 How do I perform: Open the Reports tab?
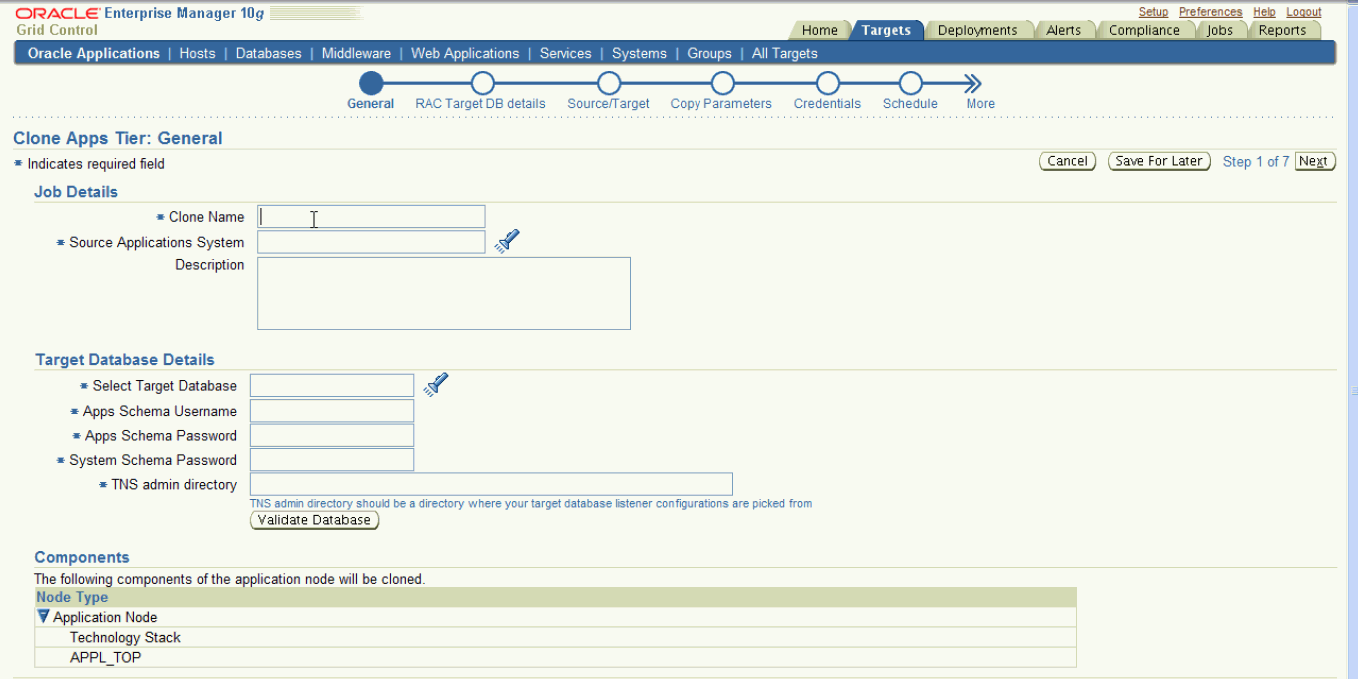coord(1282,30)
